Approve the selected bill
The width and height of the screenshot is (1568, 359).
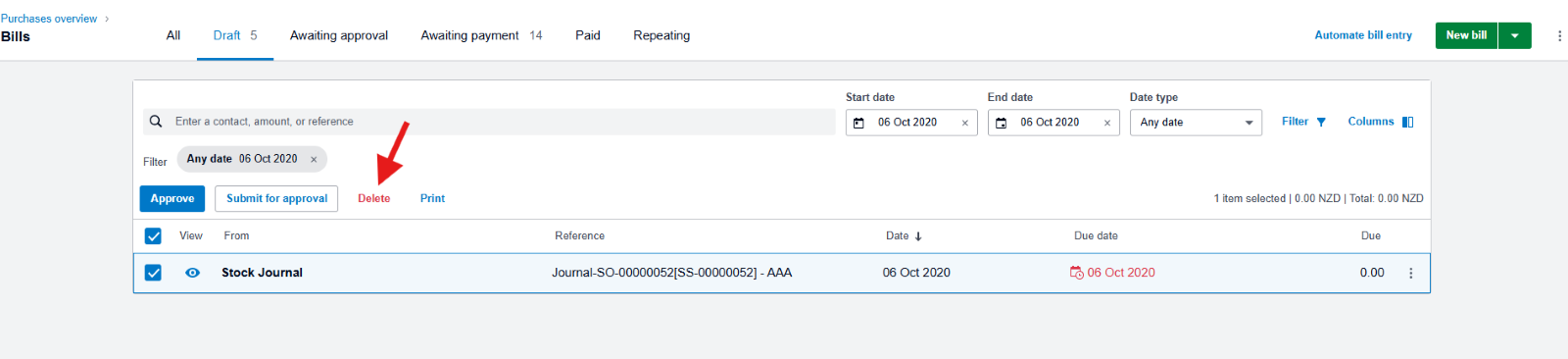click(x=172, y=198)
